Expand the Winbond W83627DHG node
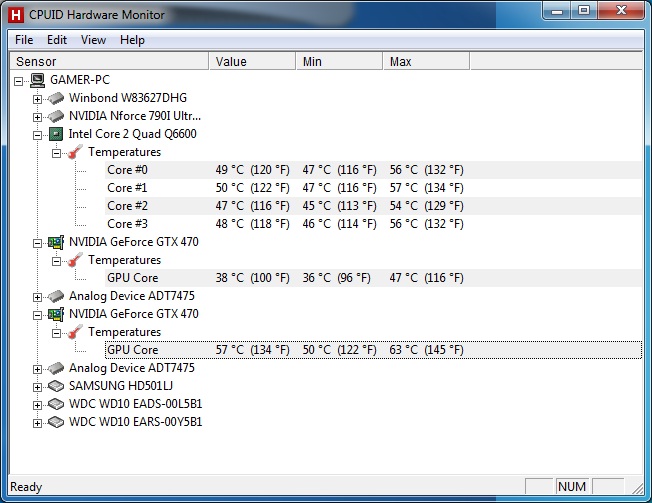This screenshot has width=652, height=503. [37, 99]
